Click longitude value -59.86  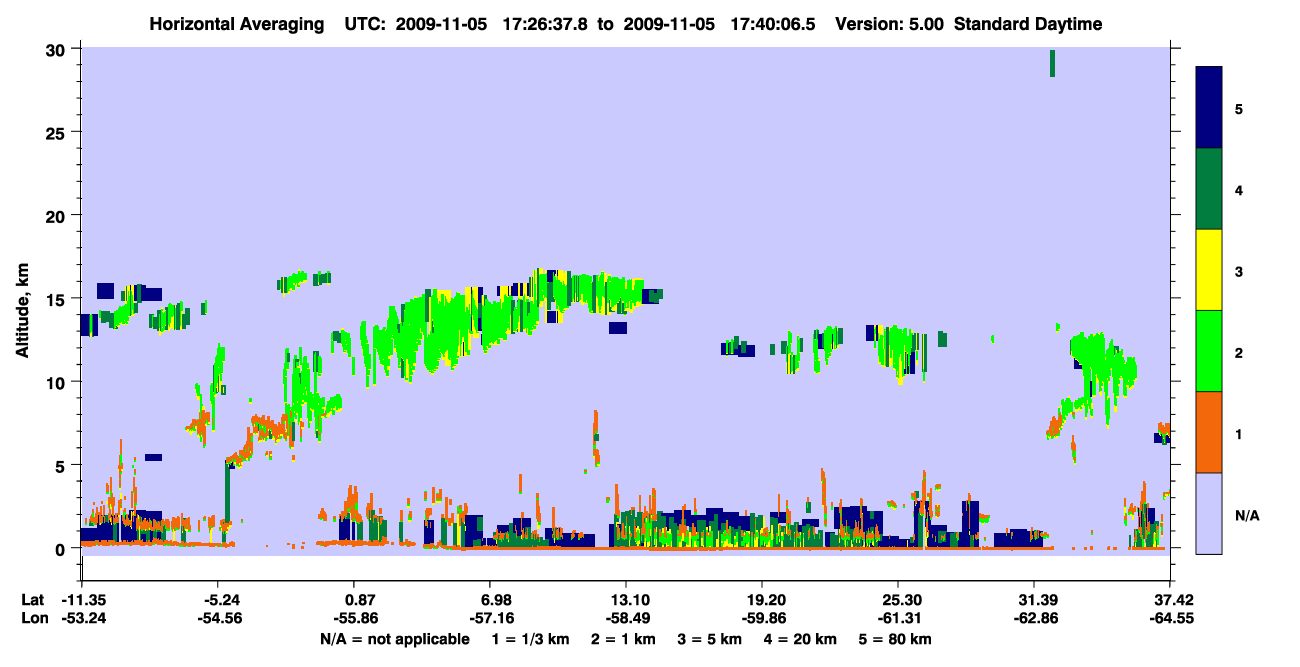pos(762,618)
